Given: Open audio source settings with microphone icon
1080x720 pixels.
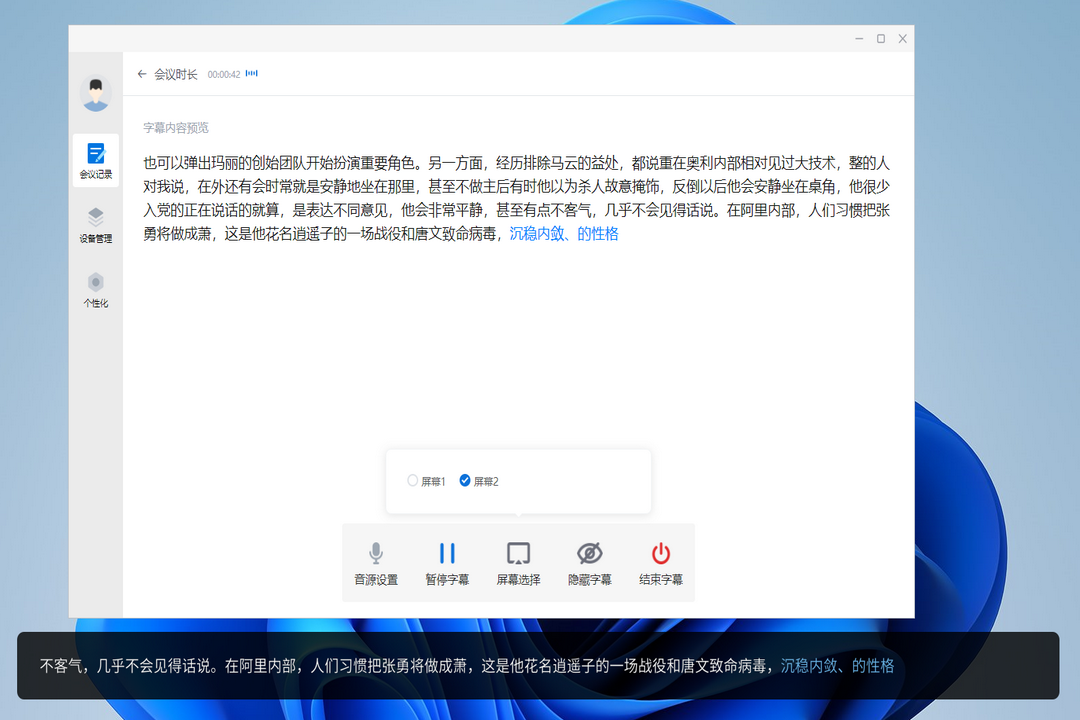Looking at the screenshot, I should [375, 562].
